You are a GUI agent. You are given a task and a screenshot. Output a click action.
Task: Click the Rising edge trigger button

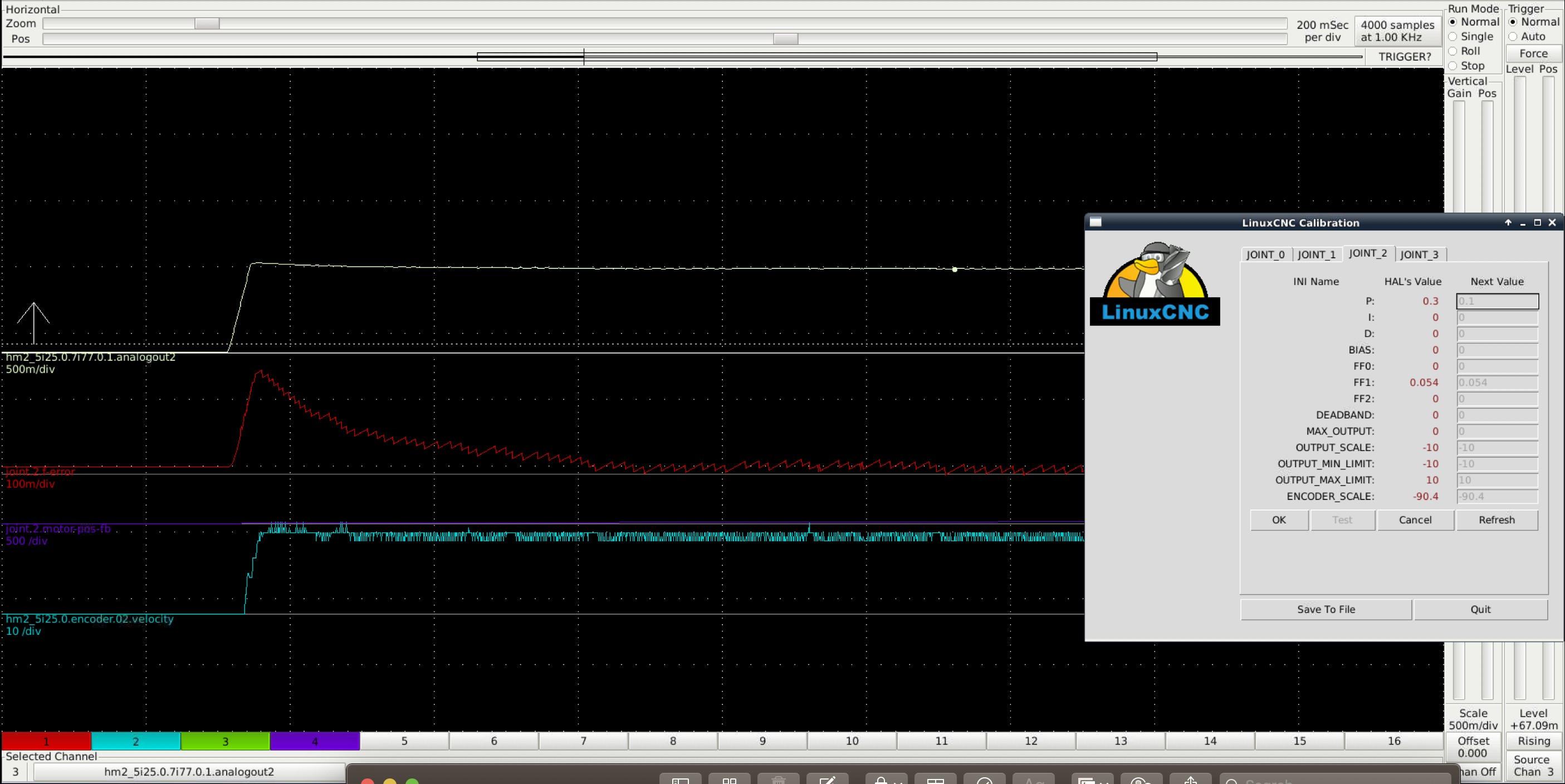(x=1533, y=741)
